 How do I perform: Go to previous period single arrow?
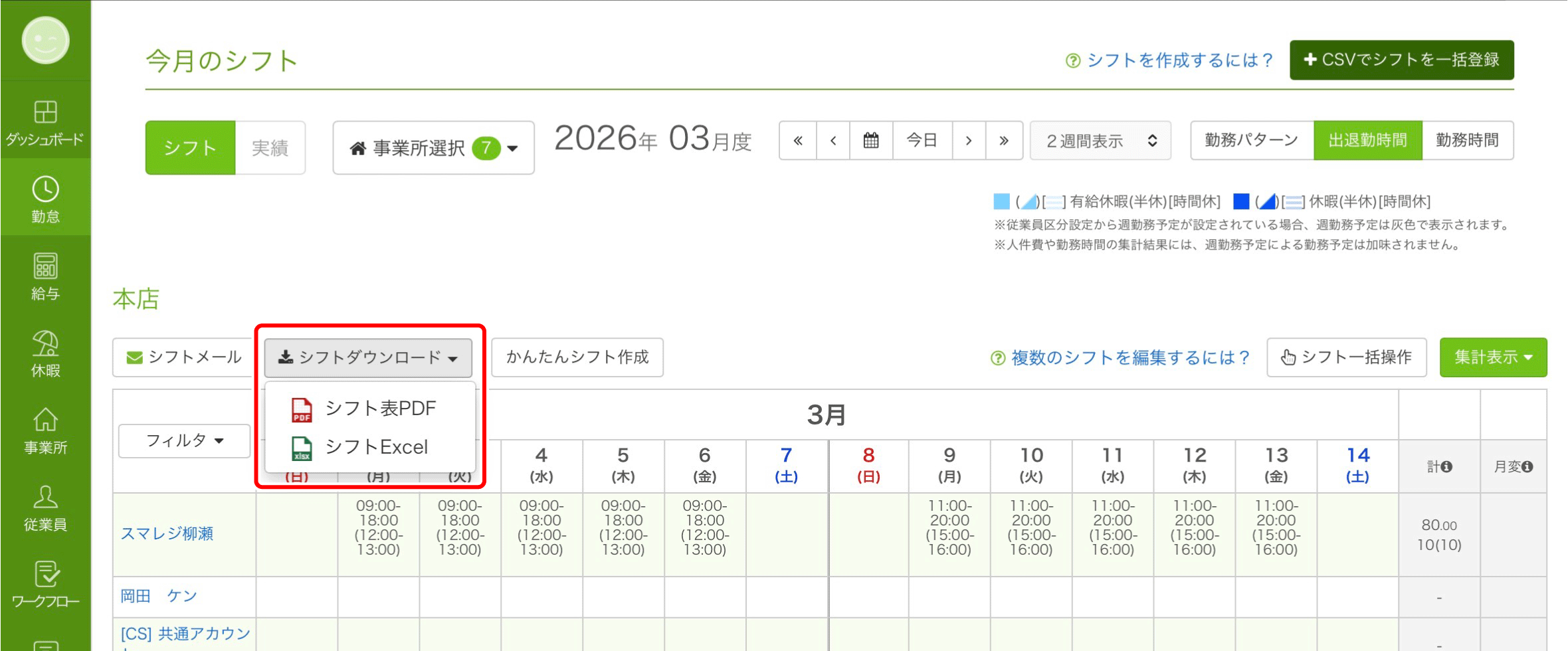coord(833,140)
